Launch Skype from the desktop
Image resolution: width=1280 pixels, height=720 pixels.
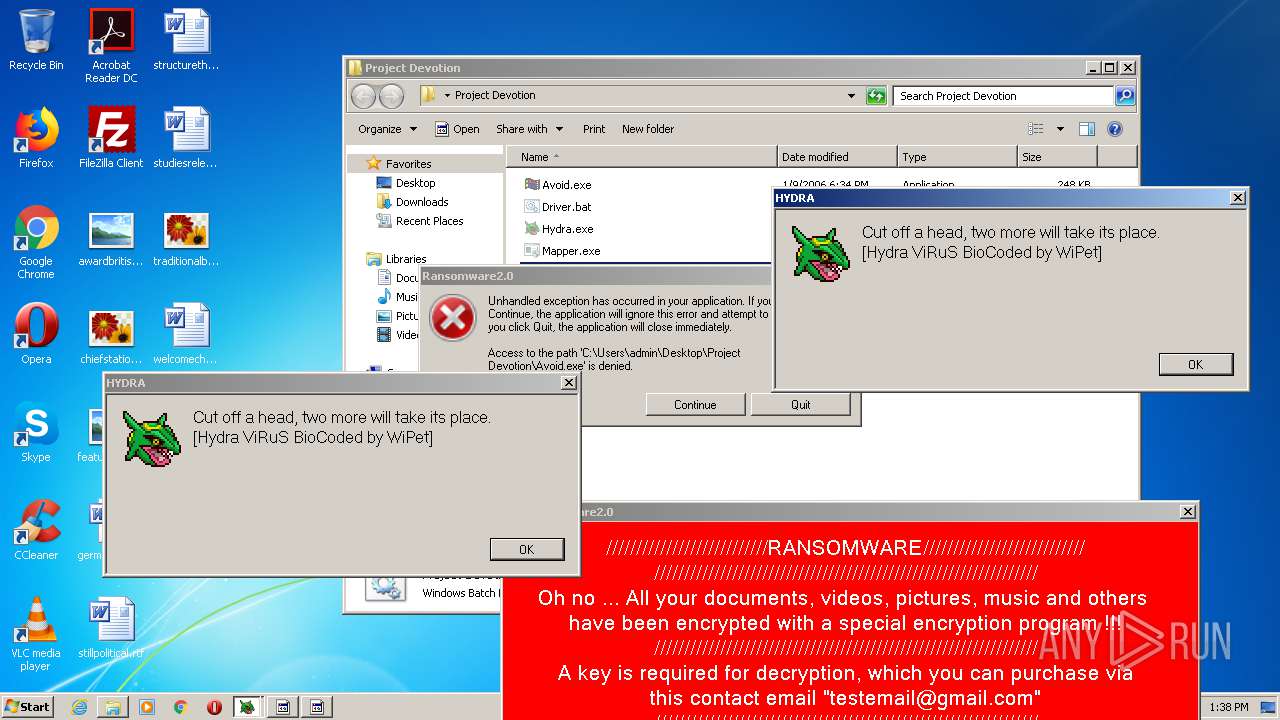36,432
